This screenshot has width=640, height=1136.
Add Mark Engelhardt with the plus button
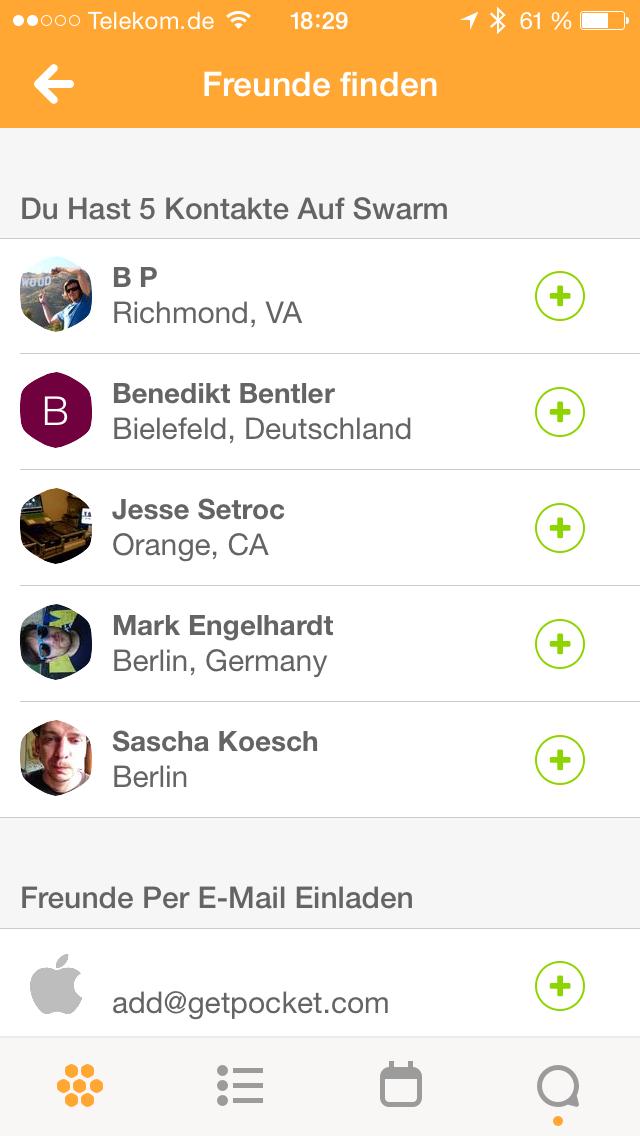(x=560, y=643)
